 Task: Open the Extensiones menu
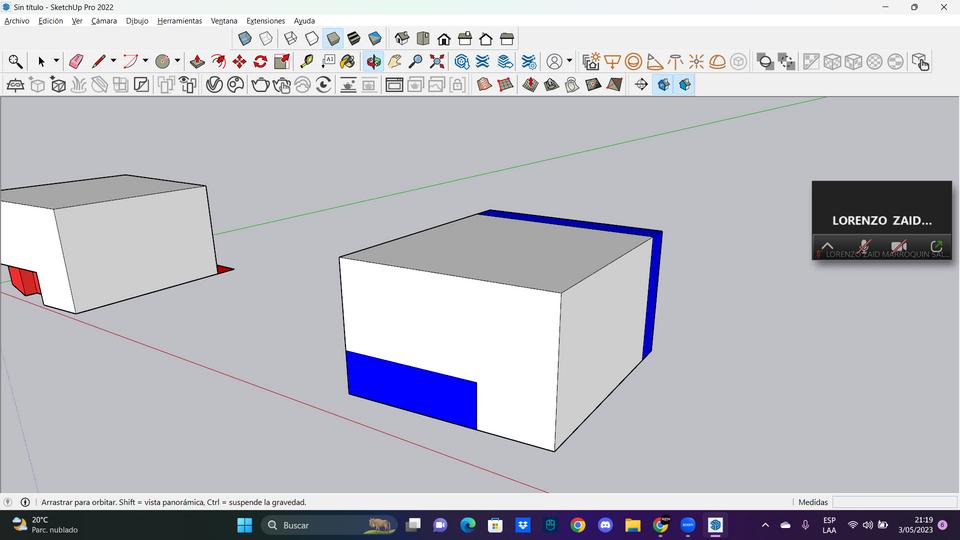[x=265, y=21]
